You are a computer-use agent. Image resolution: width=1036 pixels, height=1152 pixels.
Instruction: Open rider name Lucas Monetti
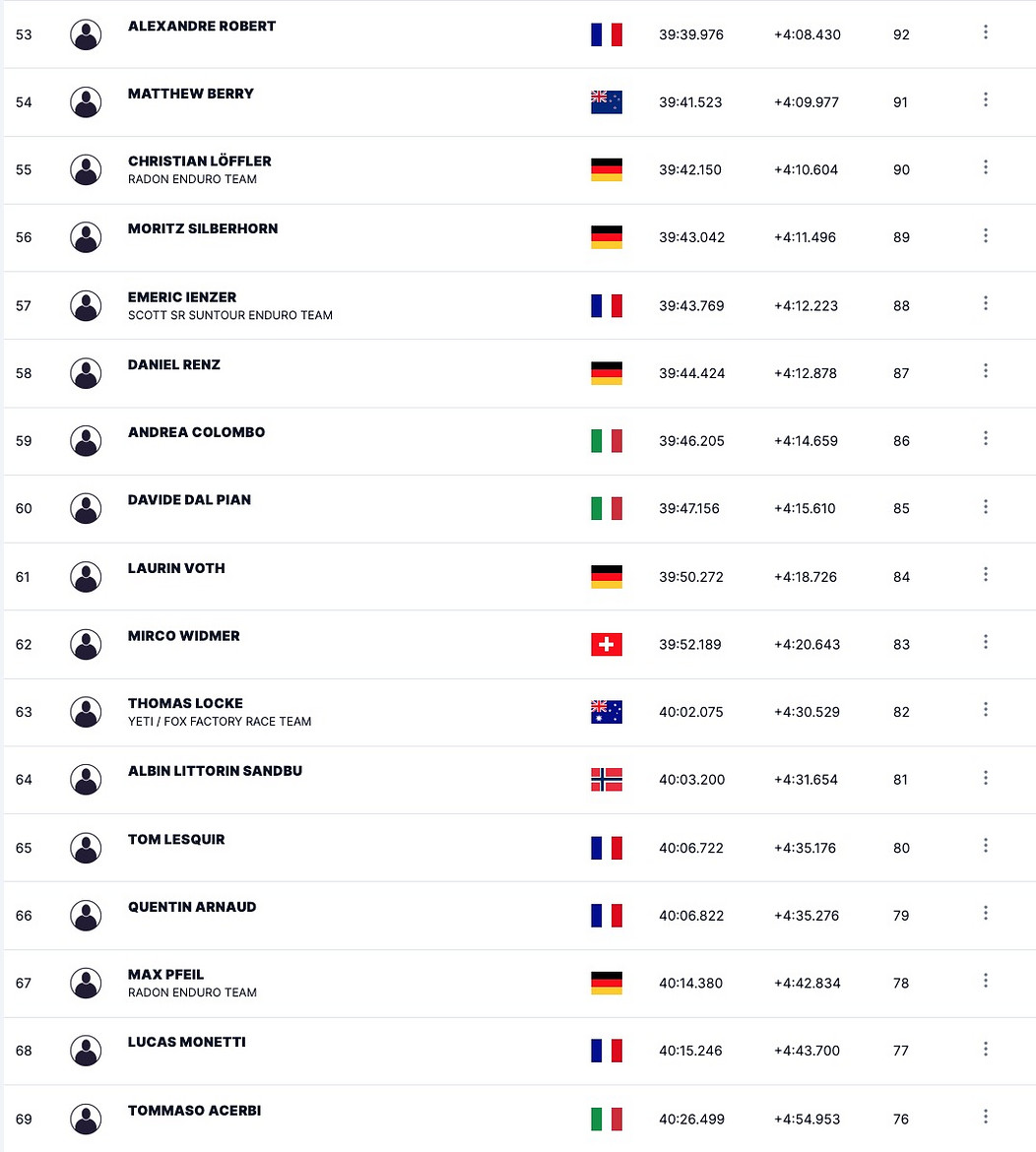coord(187,1042)
